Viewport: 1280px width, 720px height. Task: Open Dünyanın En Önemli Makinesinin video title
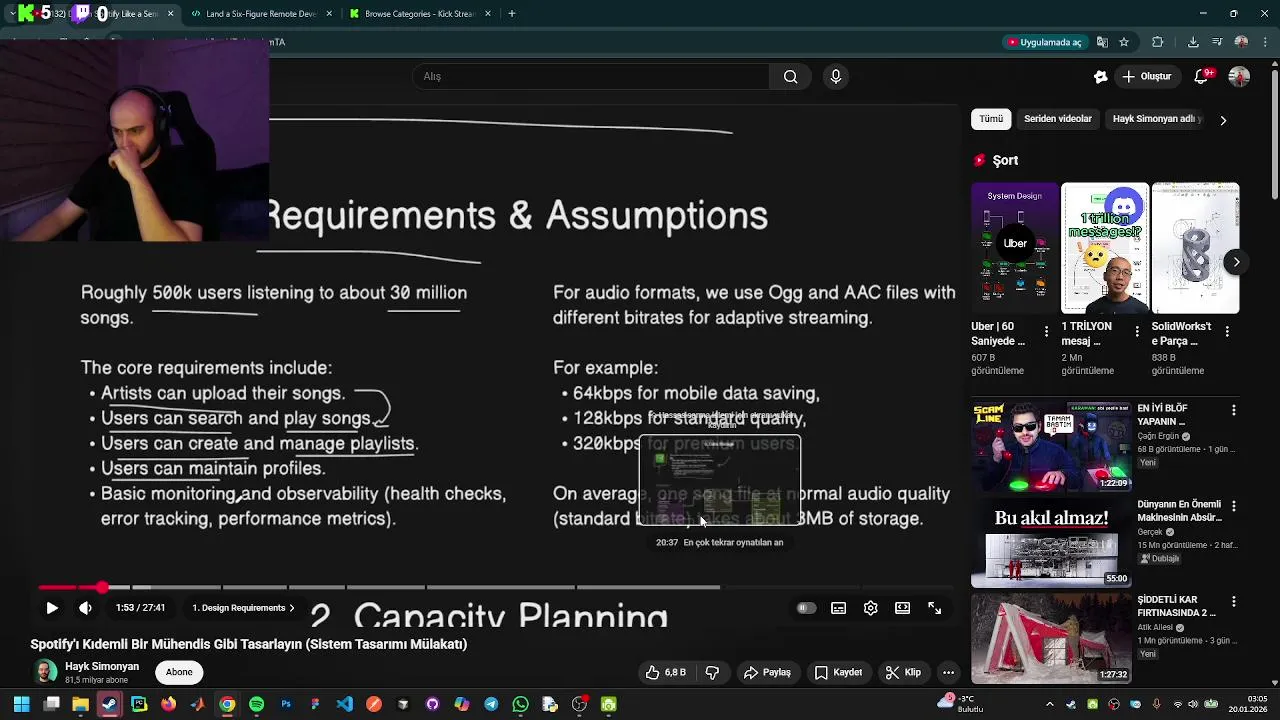(x=1179, y=511)
